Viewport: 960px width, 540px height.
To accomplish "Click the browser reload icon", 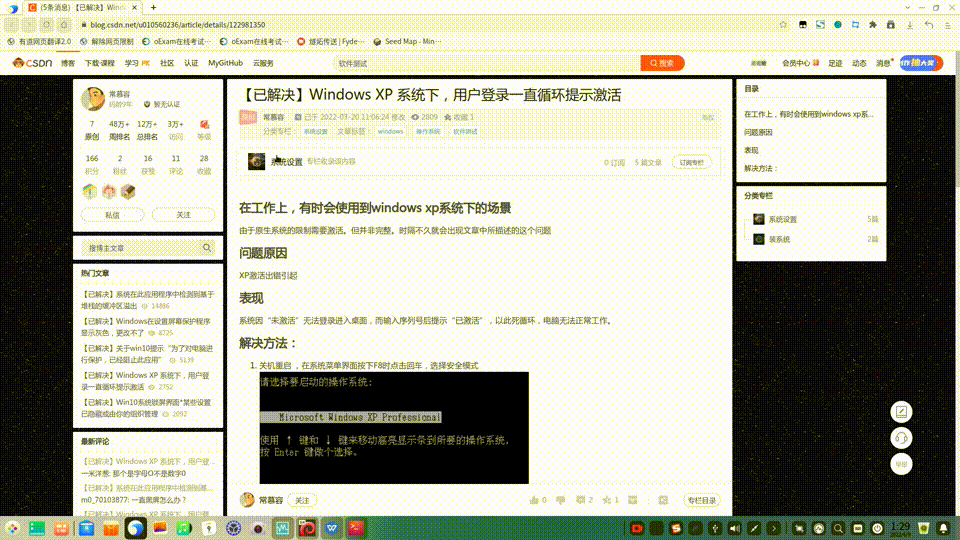I will pos(47,24).
